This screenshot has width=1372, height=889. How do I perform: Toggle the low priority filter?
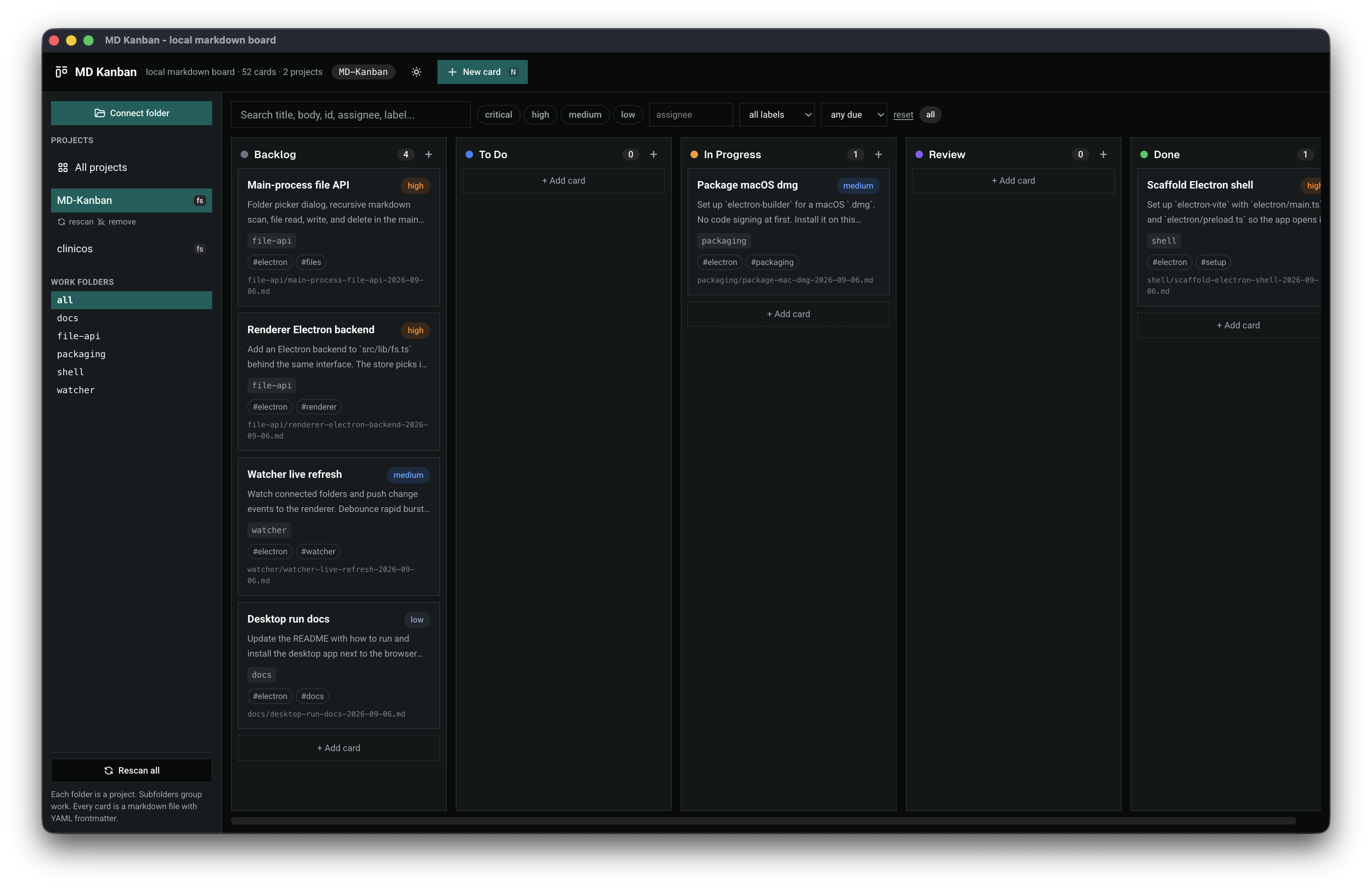pos(628,115)
